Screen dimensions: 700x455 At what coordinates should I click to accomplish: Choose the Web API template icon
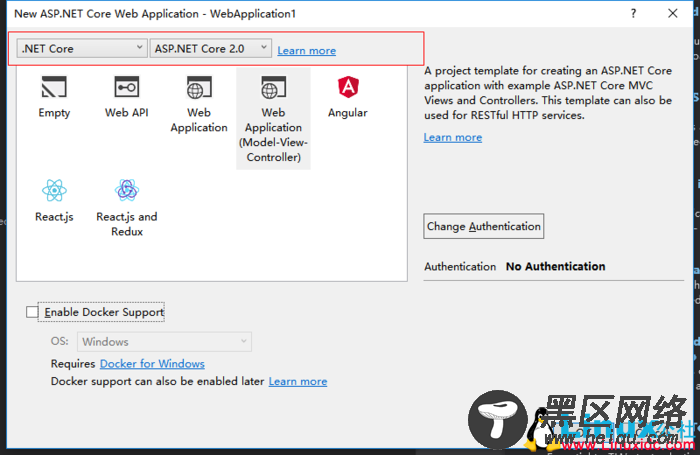tap(127, 87)
